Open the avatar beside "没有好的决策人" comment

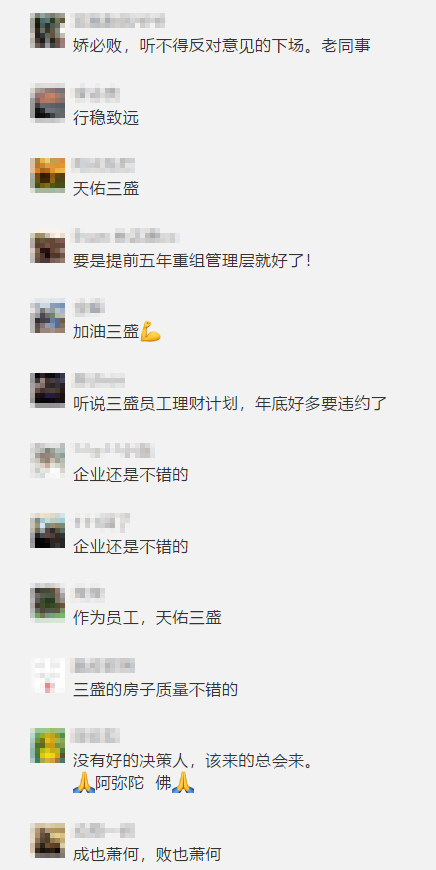tap(48, 746)
